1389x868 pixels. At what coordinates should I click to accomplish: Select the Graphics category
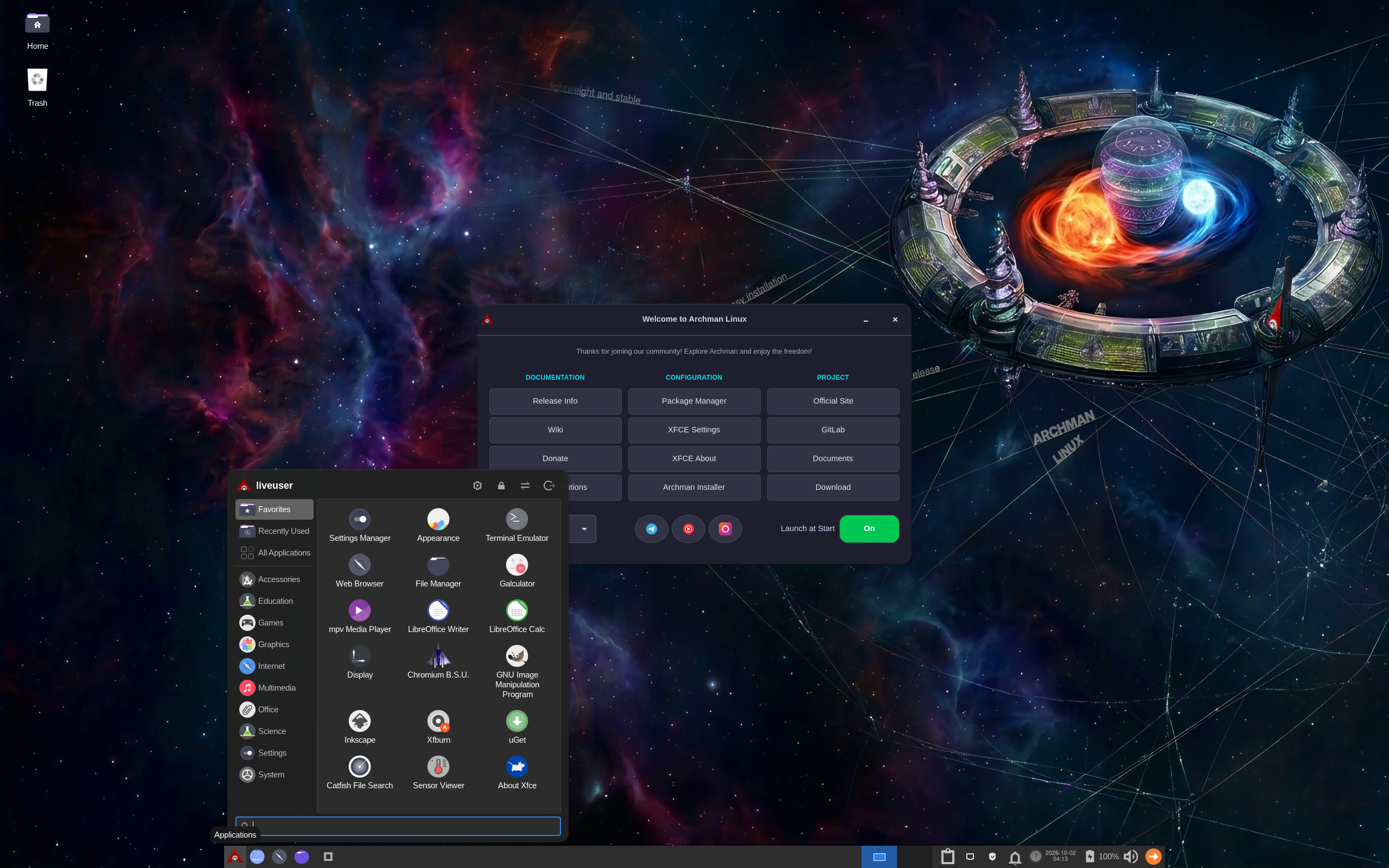pyautogui.click(x=274, y=644)
